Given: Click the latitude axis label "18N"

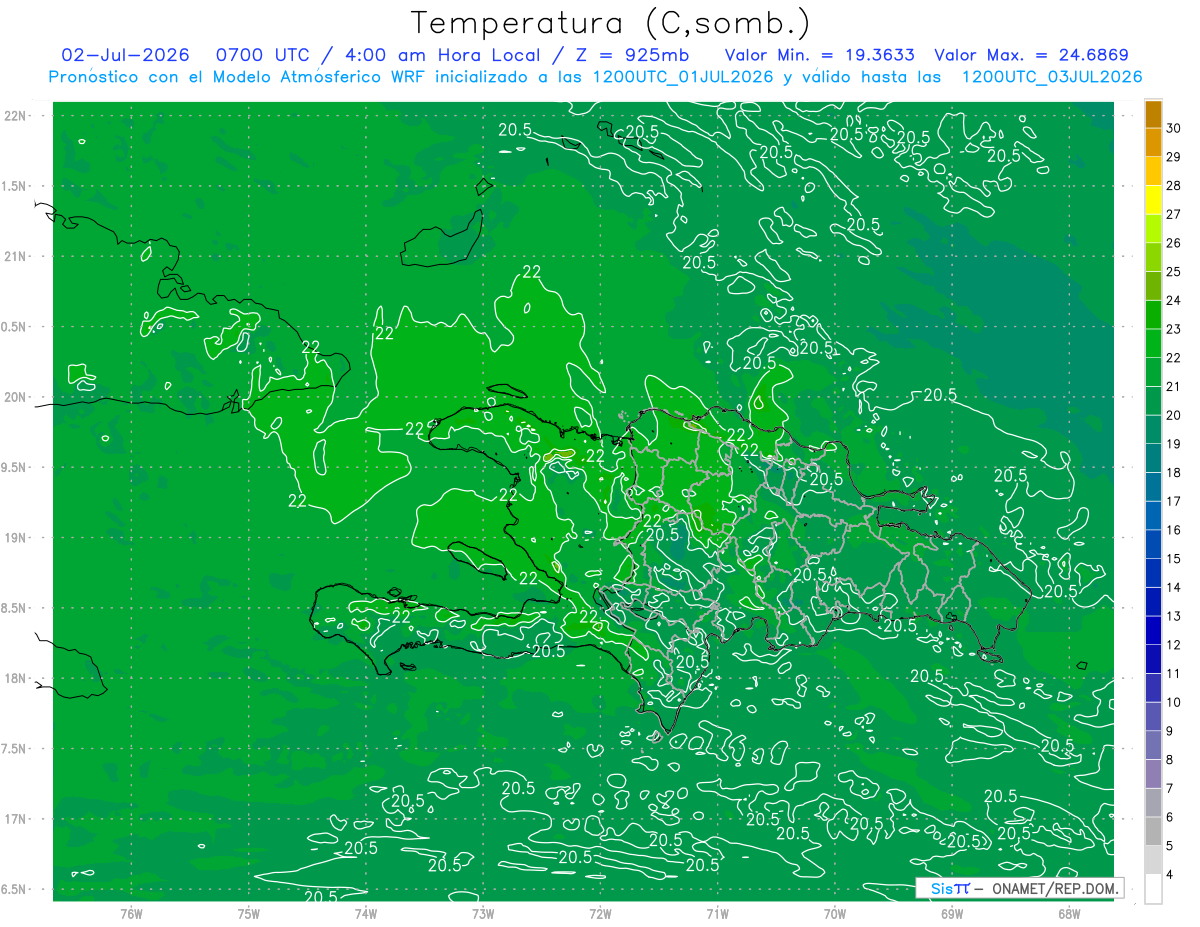Looking at the screenshot, I should pos(16,678).
